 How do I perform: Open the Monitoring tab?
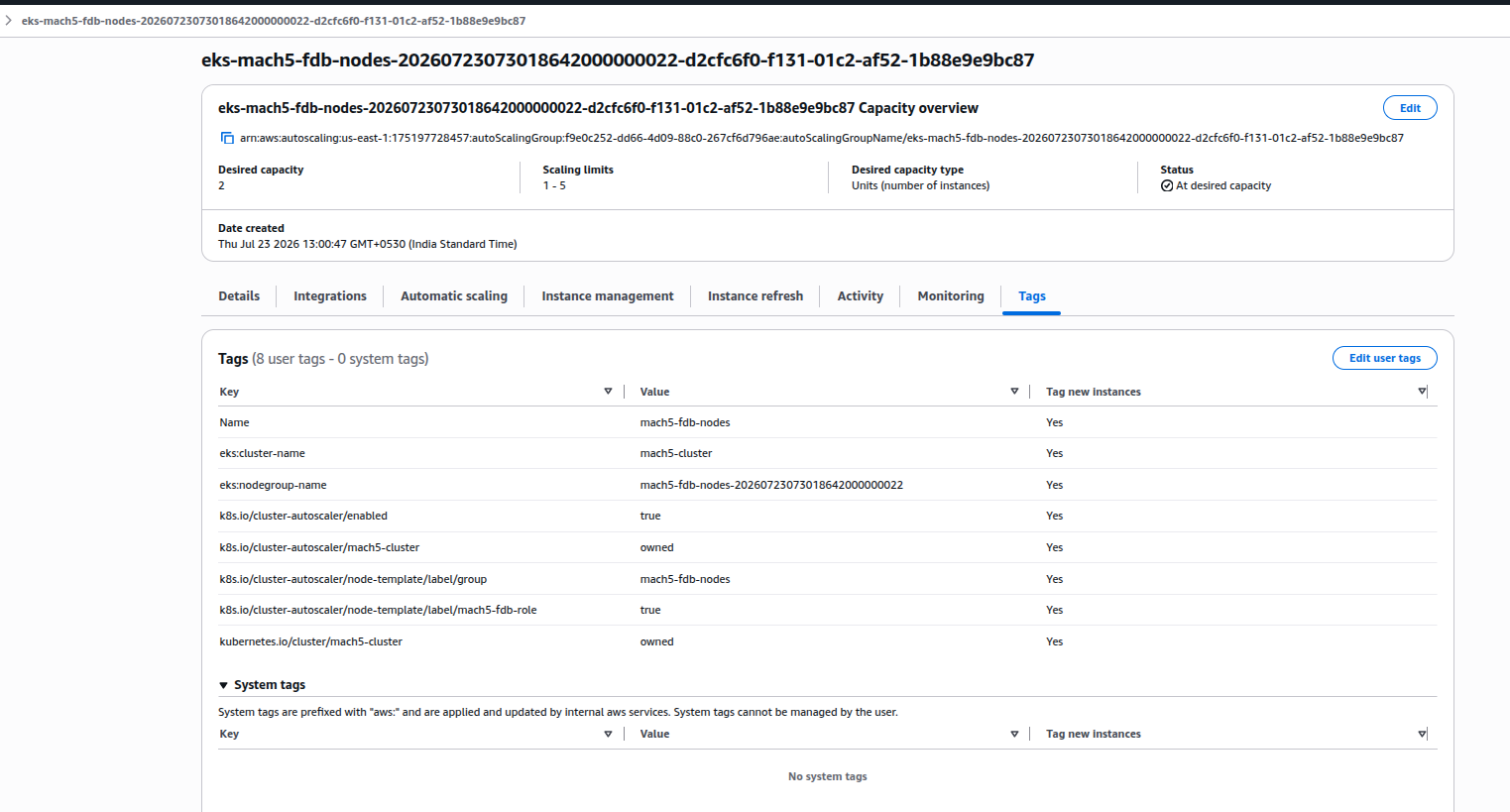[951, 296]
